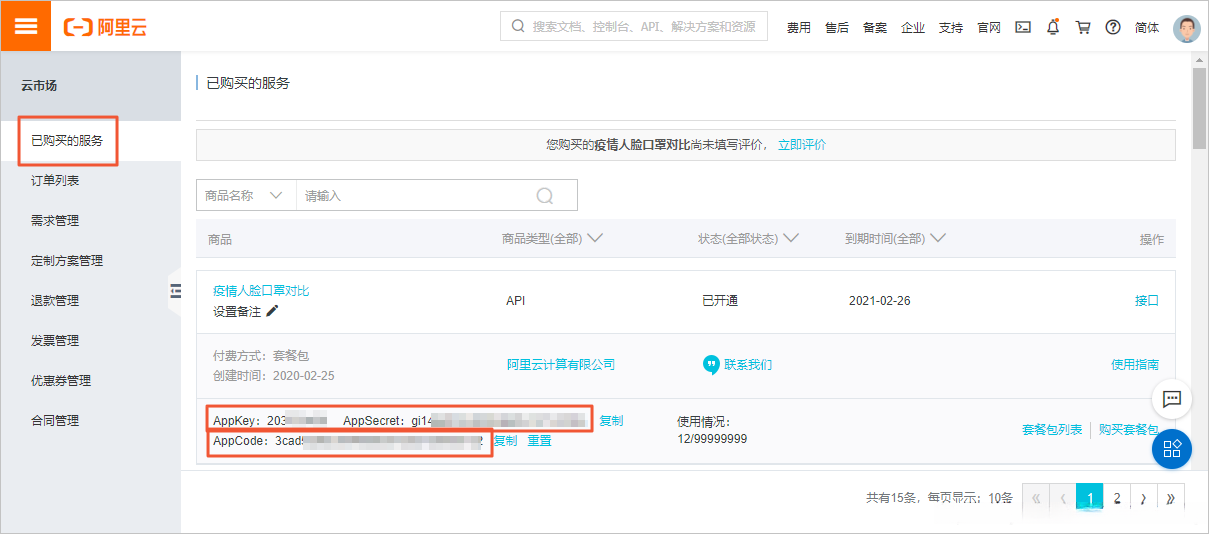Click the 立即评价 link
The width and height of the screenshot is (1209, 534).
click(x=802, y=145)
